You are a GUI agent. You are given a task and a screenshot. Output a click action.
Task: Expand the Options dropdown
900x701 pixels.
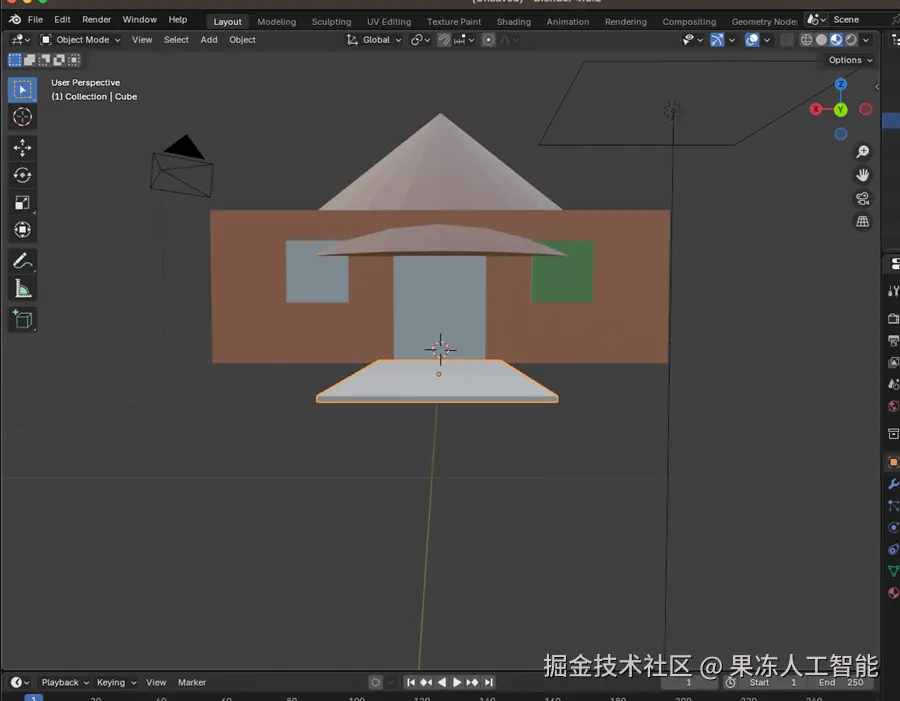tap(850, 60)
